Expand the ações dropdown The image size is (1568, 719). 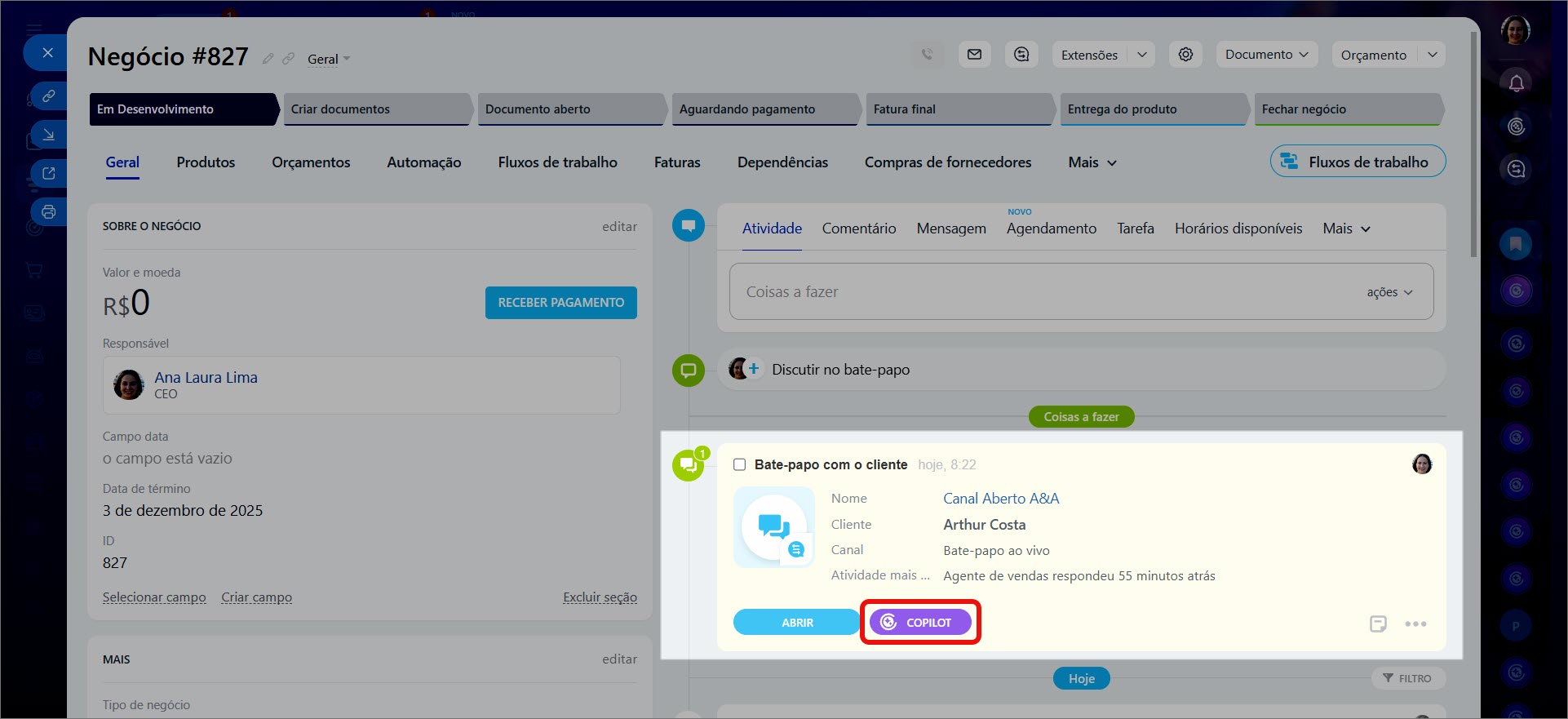(1389, 292)
